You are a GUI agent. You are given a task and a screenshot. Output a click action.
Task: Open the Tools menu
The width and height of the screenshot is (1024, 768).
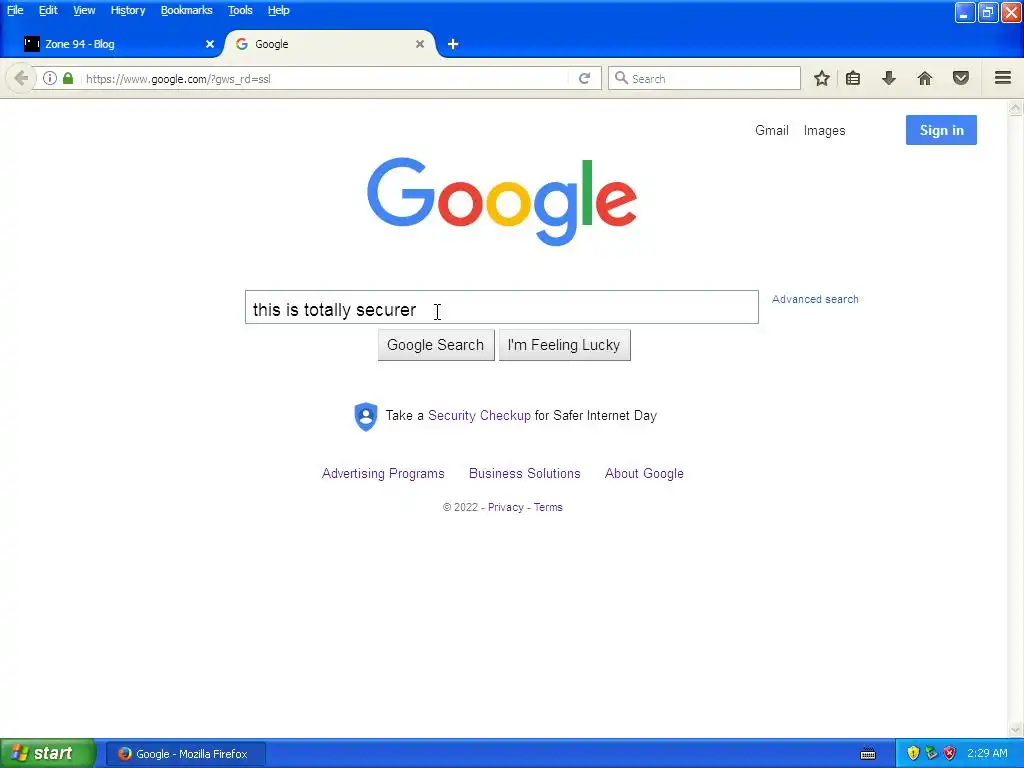point(240,10)
